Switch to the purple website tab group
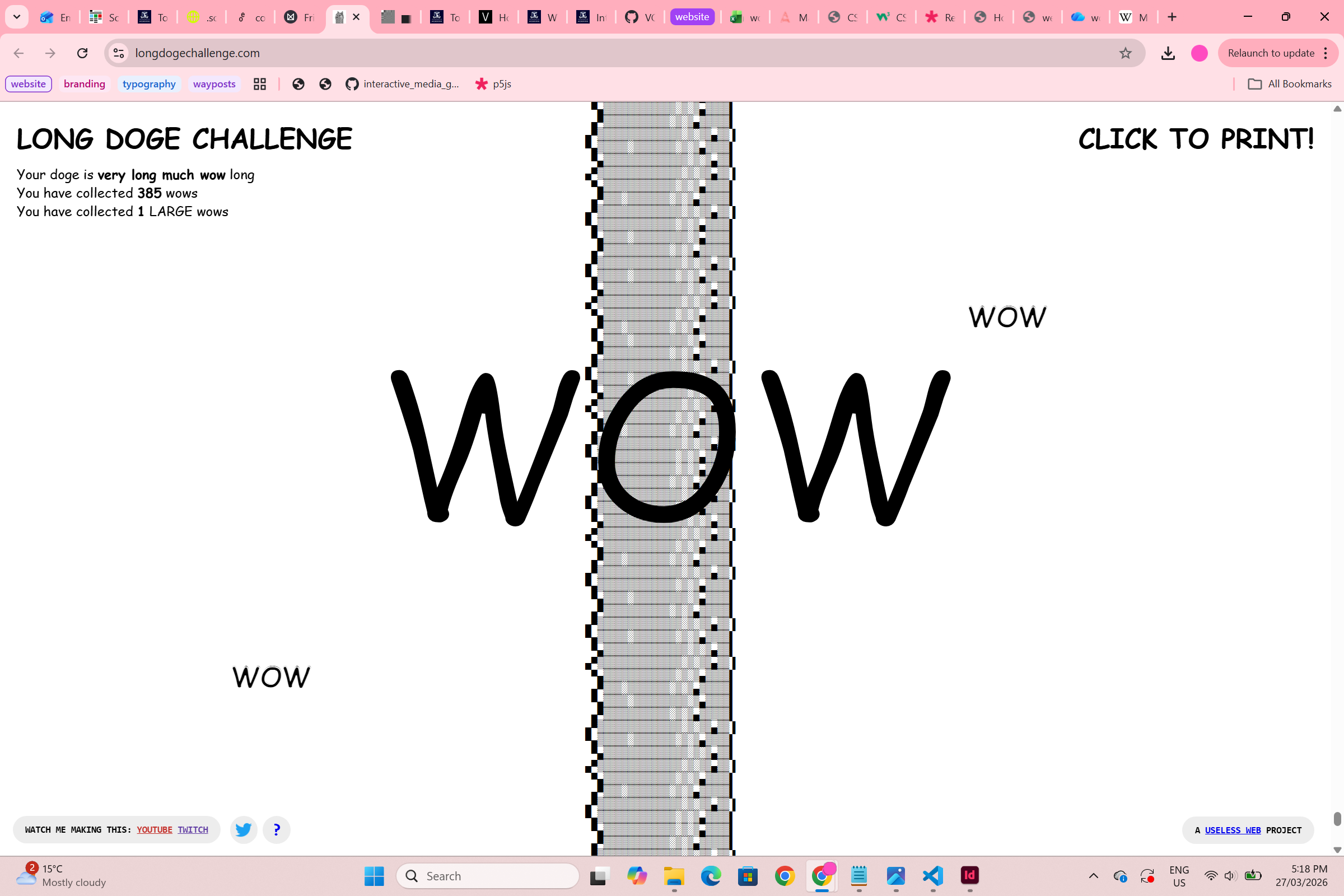 [x=692, y=17]
